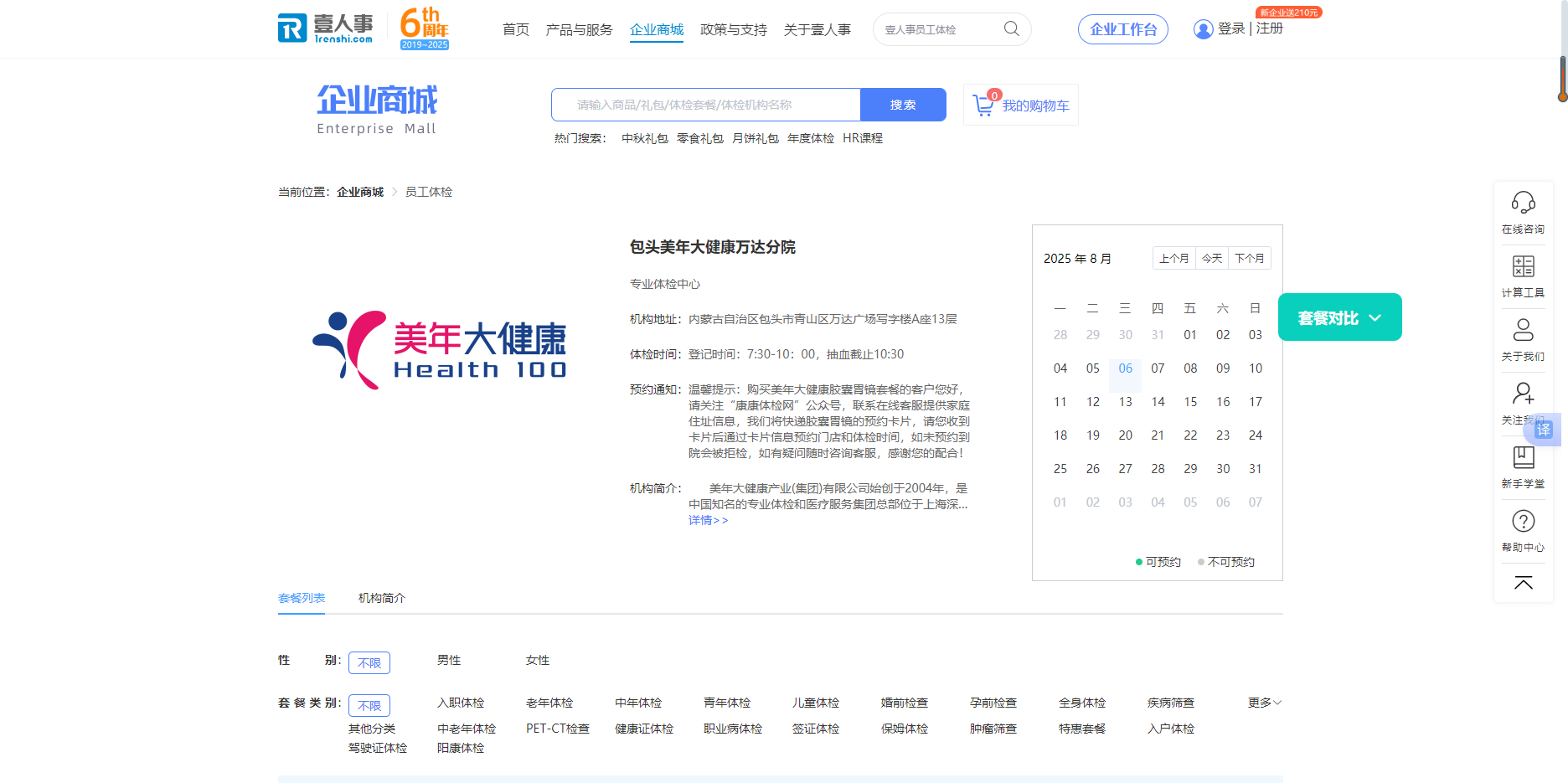This screenshot has width=1568, height=783.
Task: Select 入职体检 category filter
Action: point(461,703)
